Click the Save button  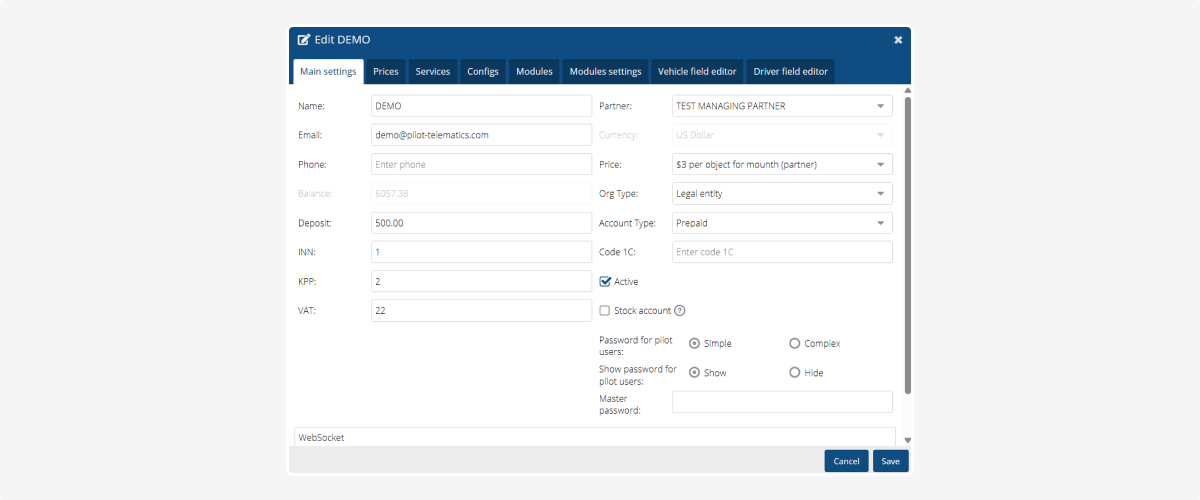click(890, 461)
